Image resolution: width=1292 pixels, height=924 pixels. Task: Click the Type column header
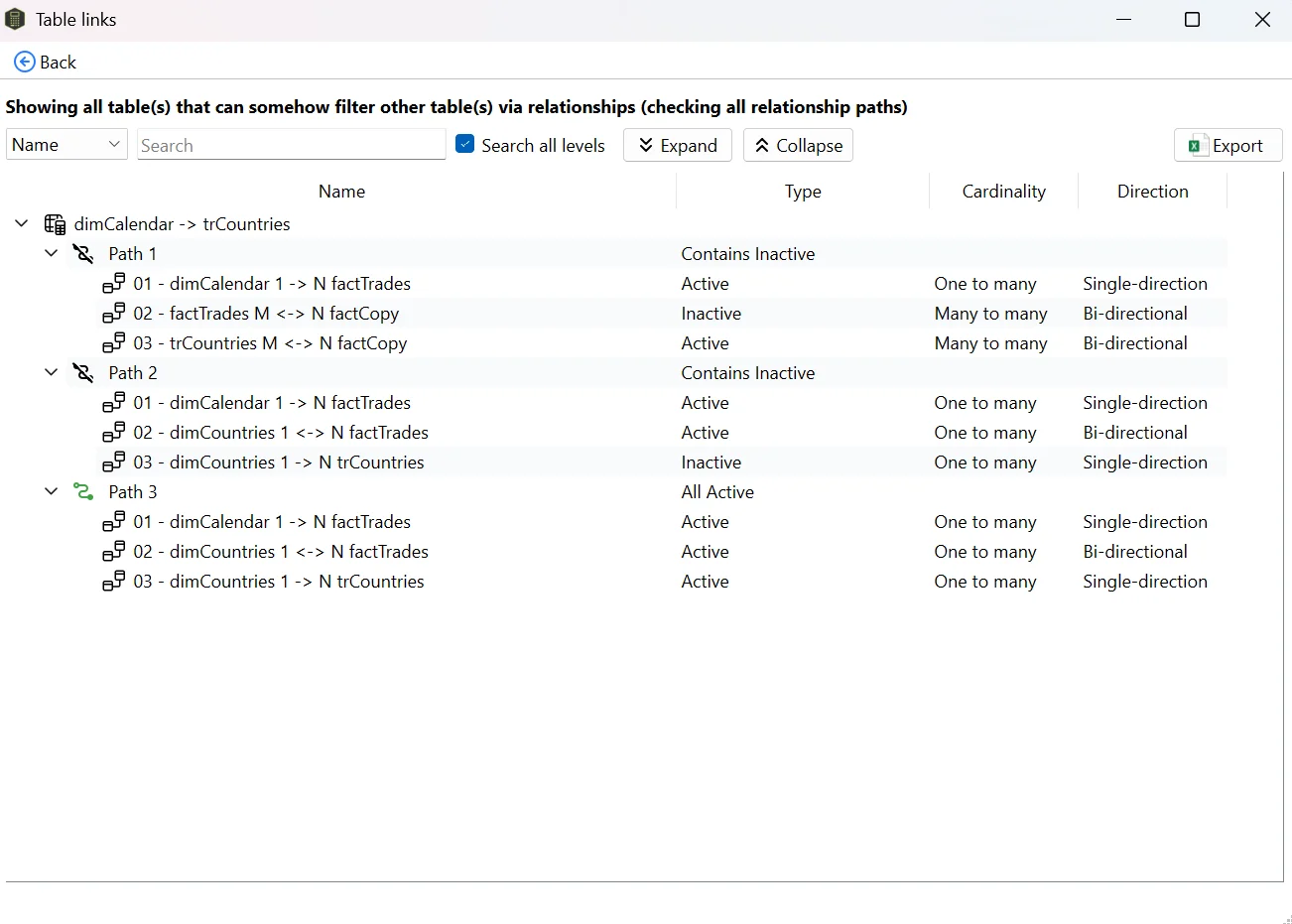803,192
